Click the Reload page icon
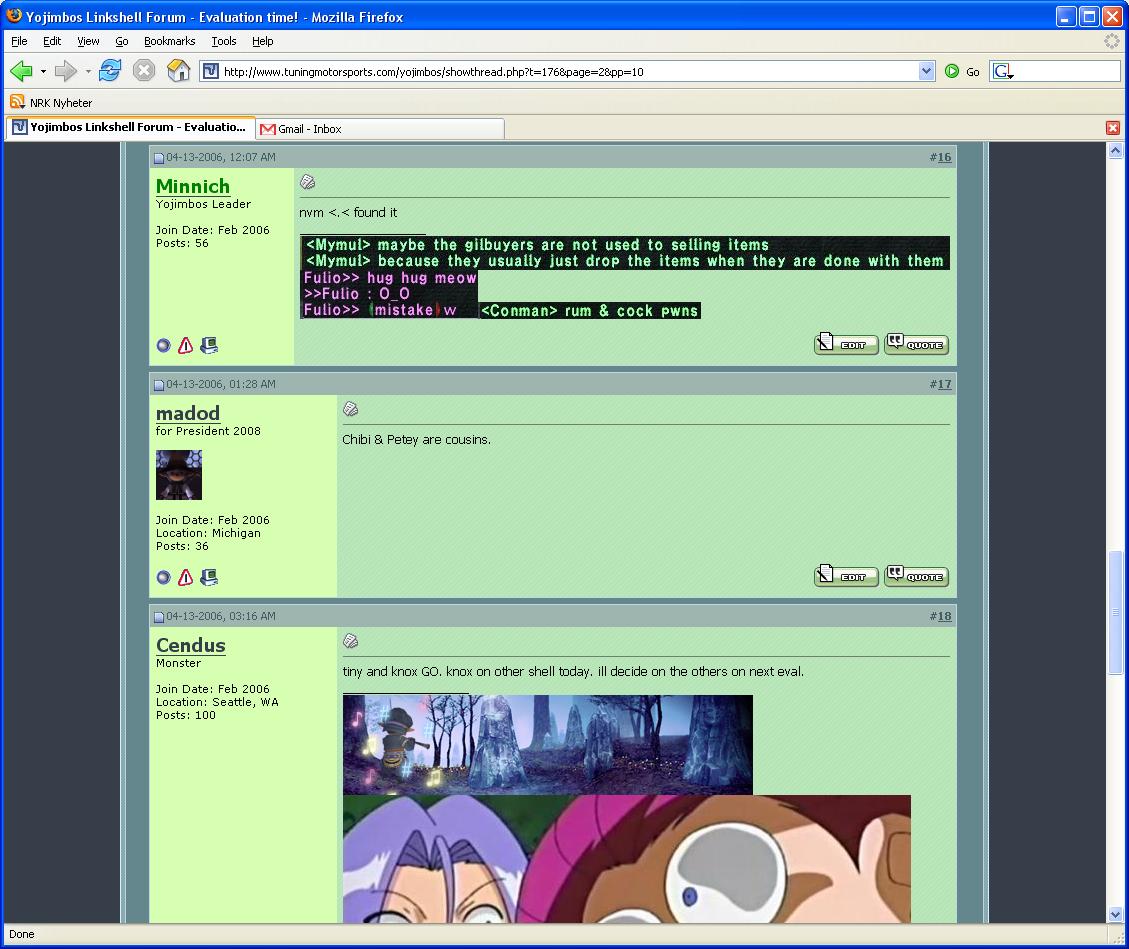 click(x=110, y=71)
